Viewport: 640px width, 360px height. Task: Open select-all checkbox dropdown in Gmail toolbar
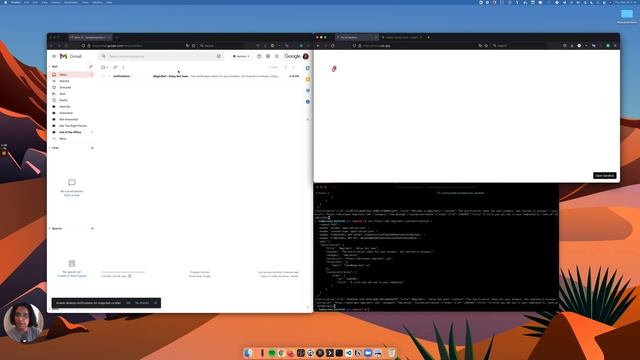coord(107,67)
